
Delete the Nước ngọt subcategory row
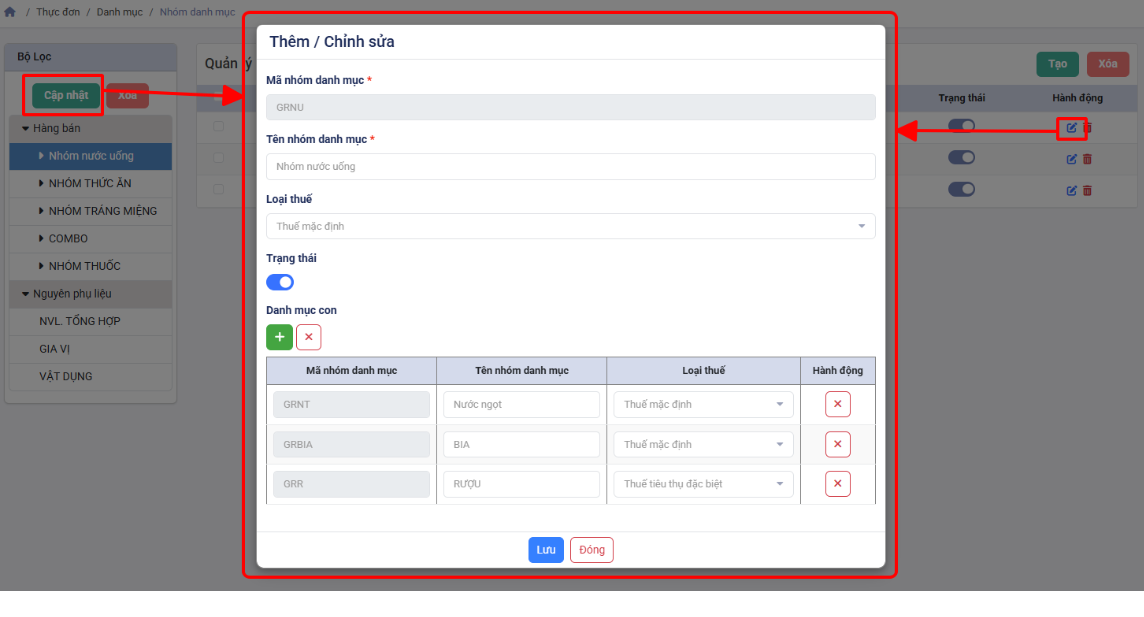pos(837,404)
